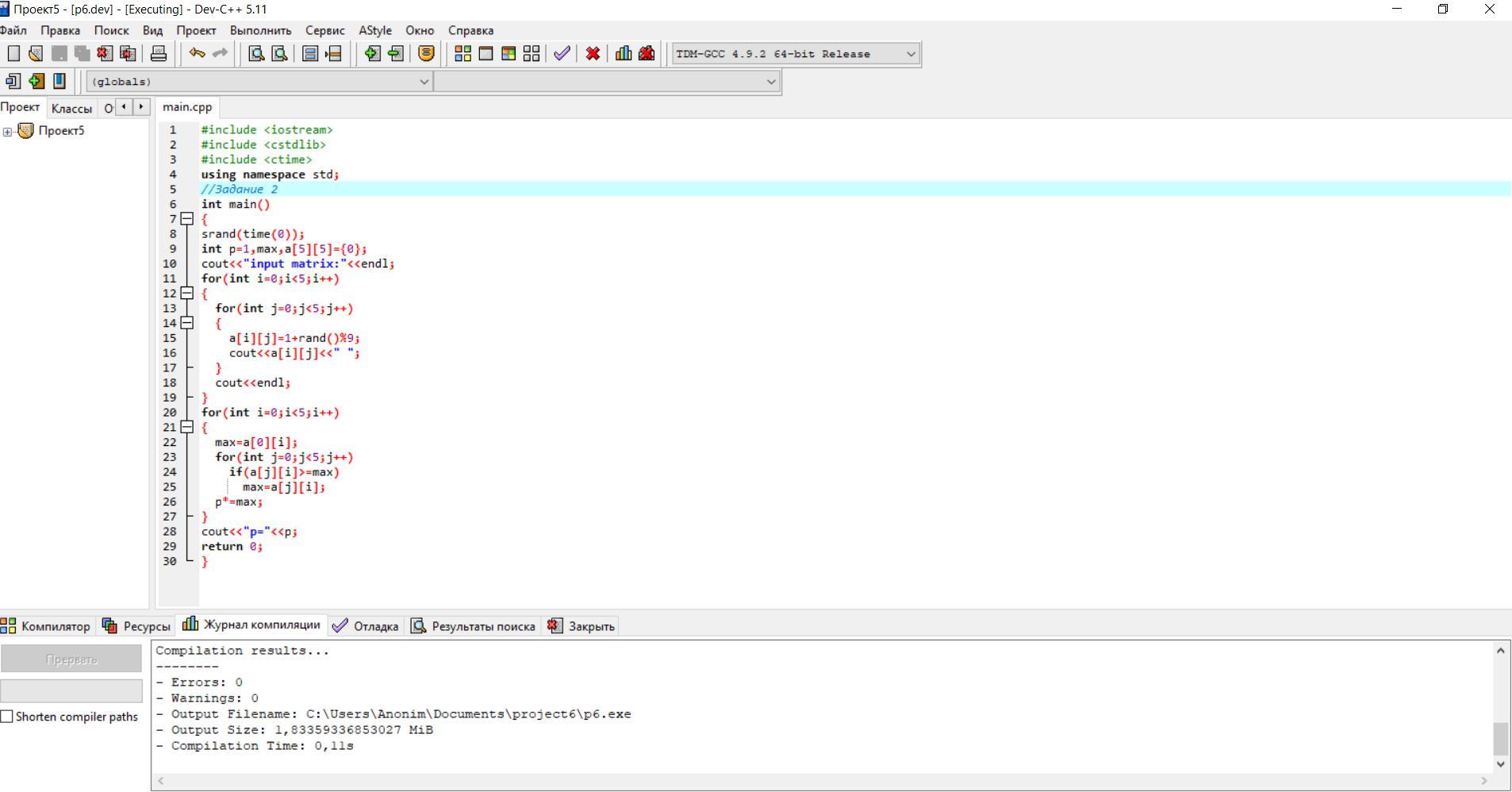Select the Журнал компиляции tab
The width and height of the screenshot is (1512, 792).
tap(251, 625)
